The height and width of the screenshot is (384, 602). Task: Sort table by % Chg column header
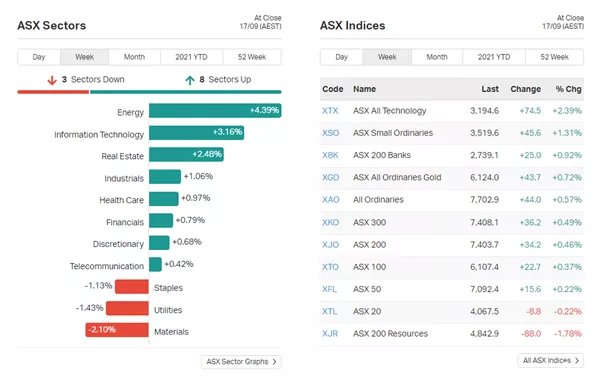coord(568,89)
